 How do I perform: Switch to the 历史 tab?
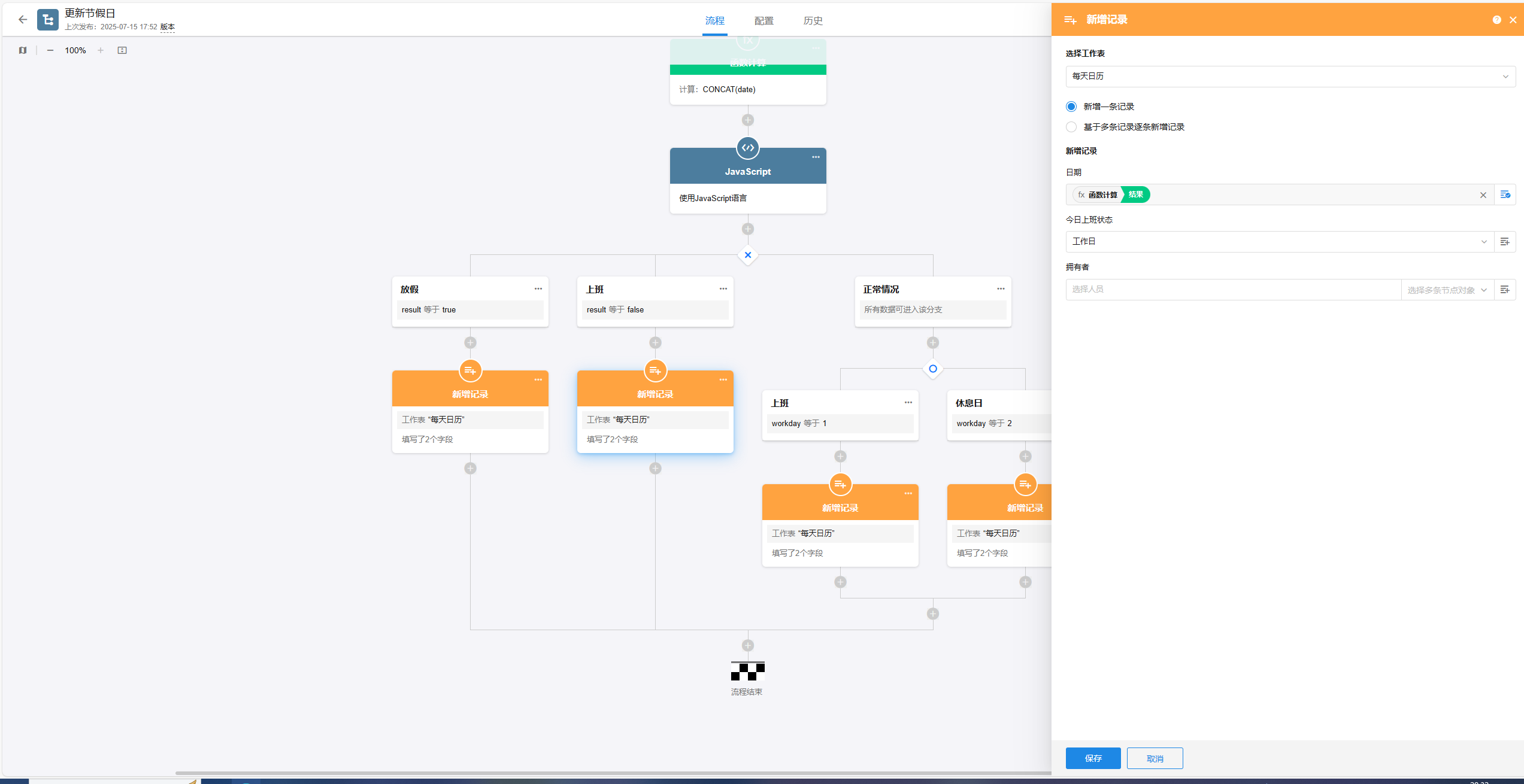pyautogui.click(x=813, y=21)
